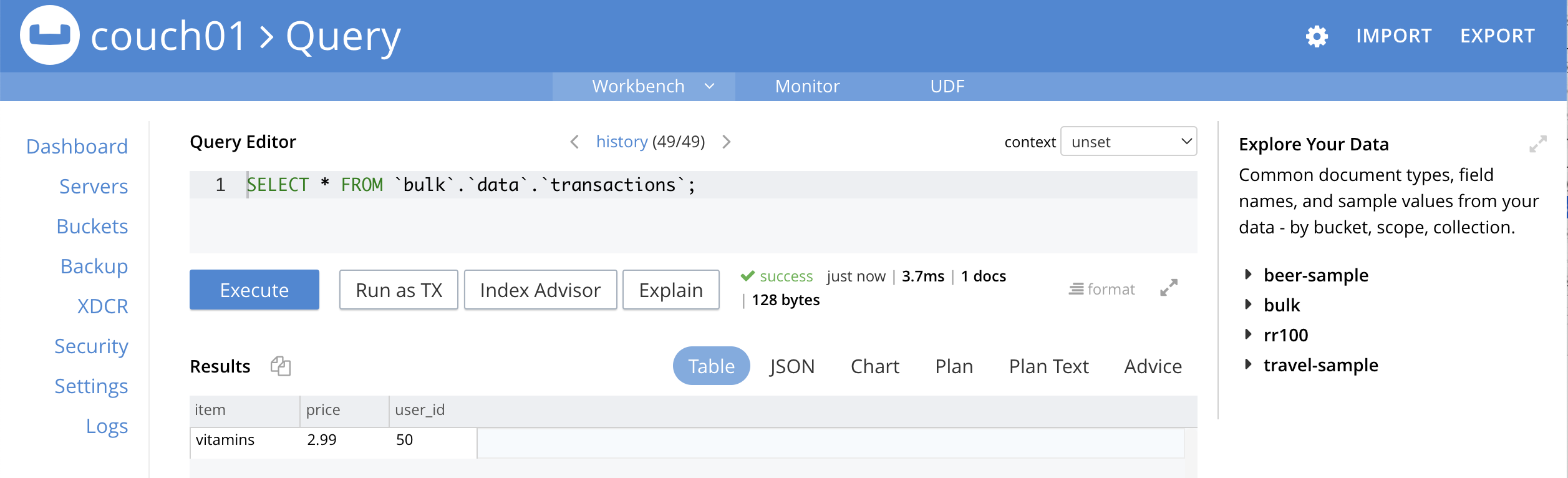Image resolution: width=1568 pixels, height=478 pixels.
Task: Expand the beer-sample bucket
Action: 1248,275
